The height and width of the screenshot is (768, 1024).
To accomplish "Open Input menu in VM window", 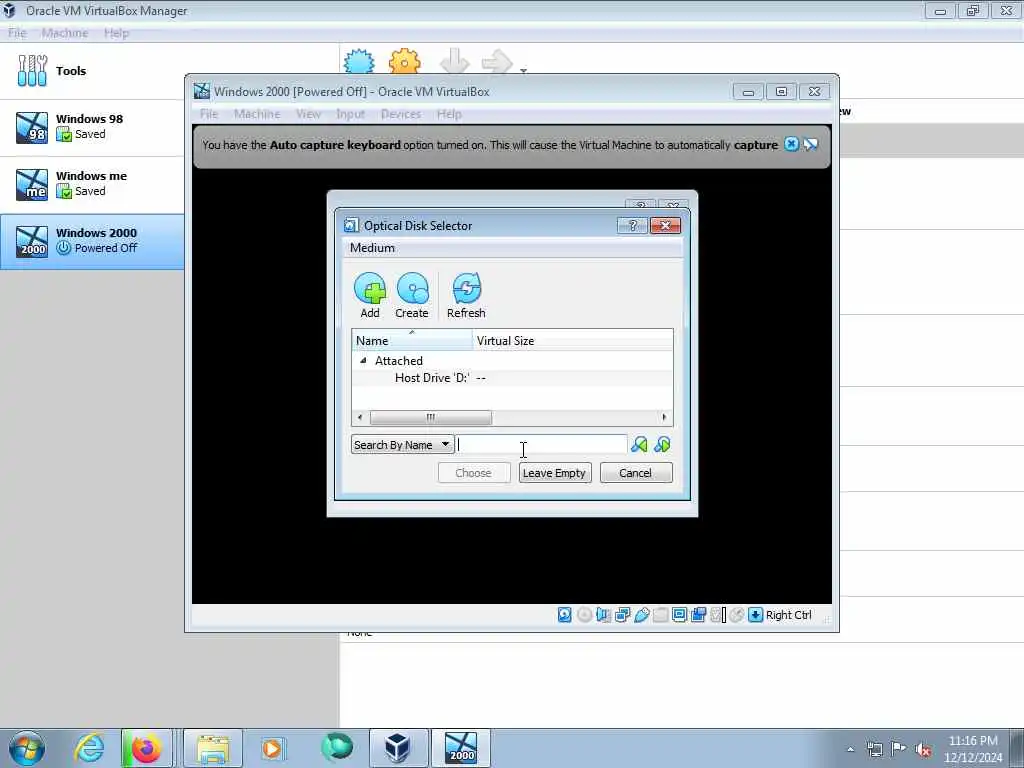I will [x=351, y=114].
